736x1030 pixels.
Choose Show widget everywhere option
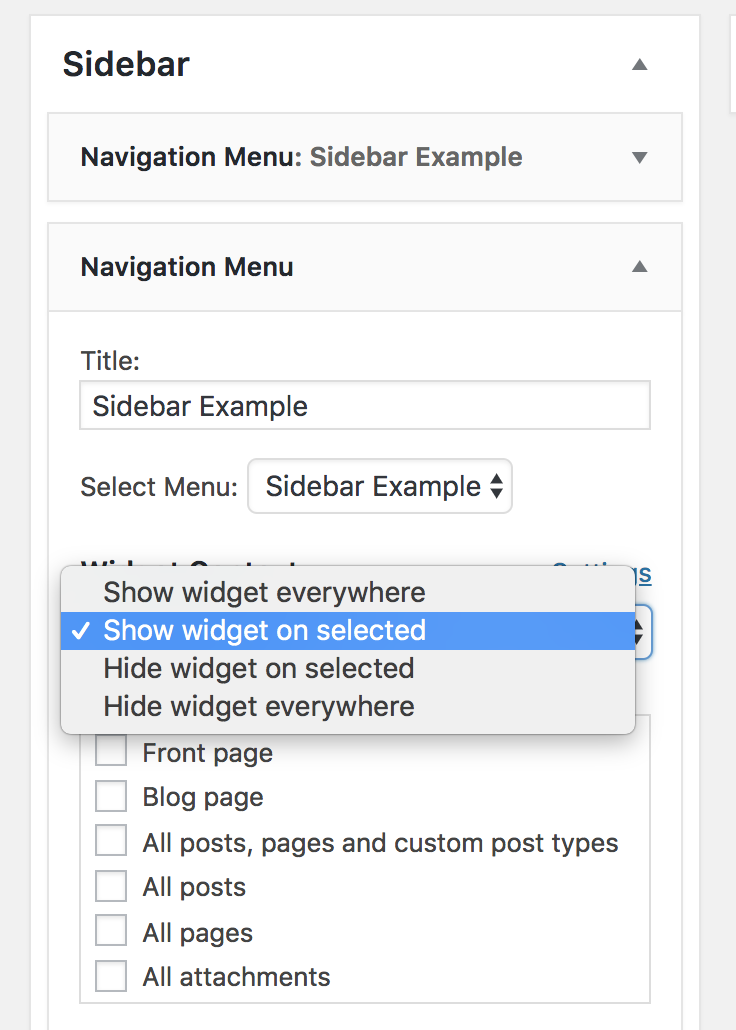coord(348,593)
